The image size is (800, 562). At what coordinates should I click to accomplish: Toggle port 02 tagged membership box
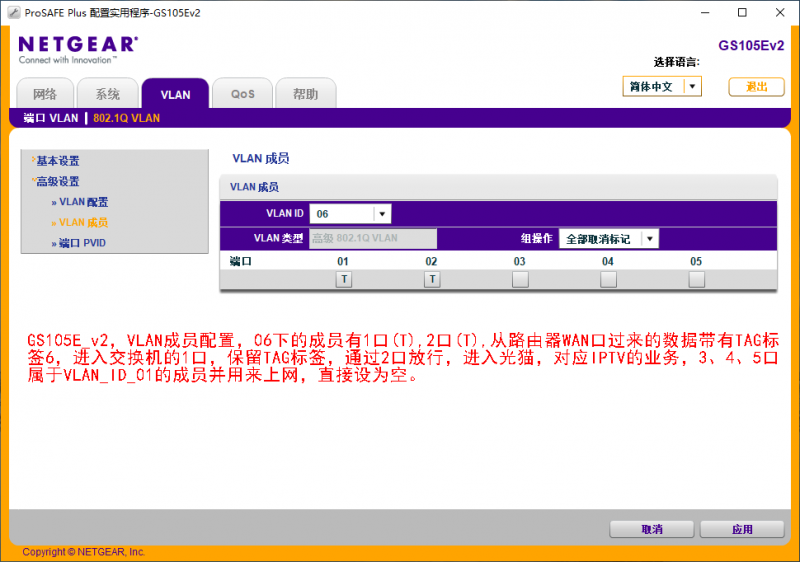[432, 279]
